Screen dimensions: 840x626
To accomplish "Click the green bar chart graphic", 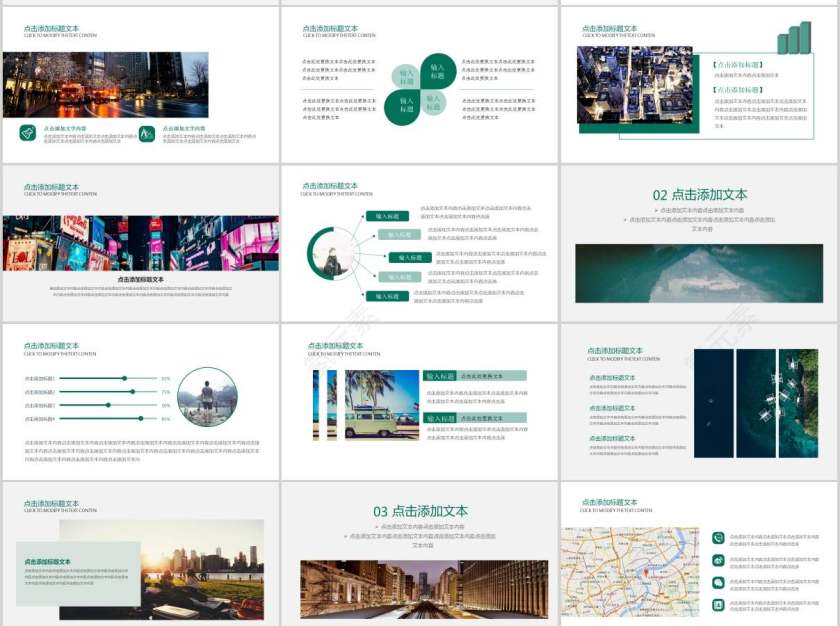I will click(797, 39).
